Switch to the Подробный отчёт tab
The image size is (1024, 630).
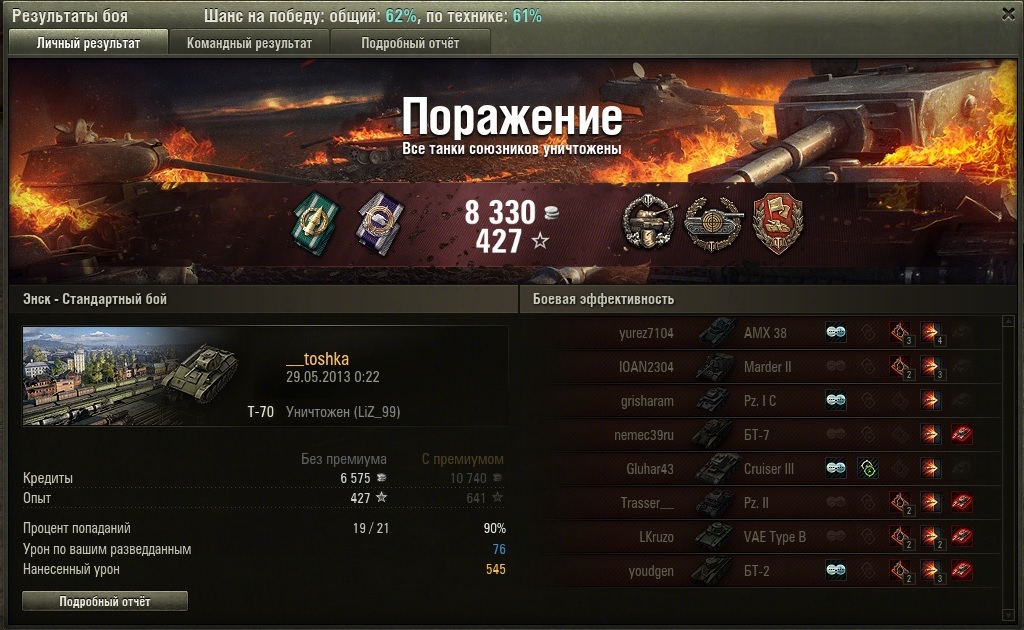pos(410,43)
